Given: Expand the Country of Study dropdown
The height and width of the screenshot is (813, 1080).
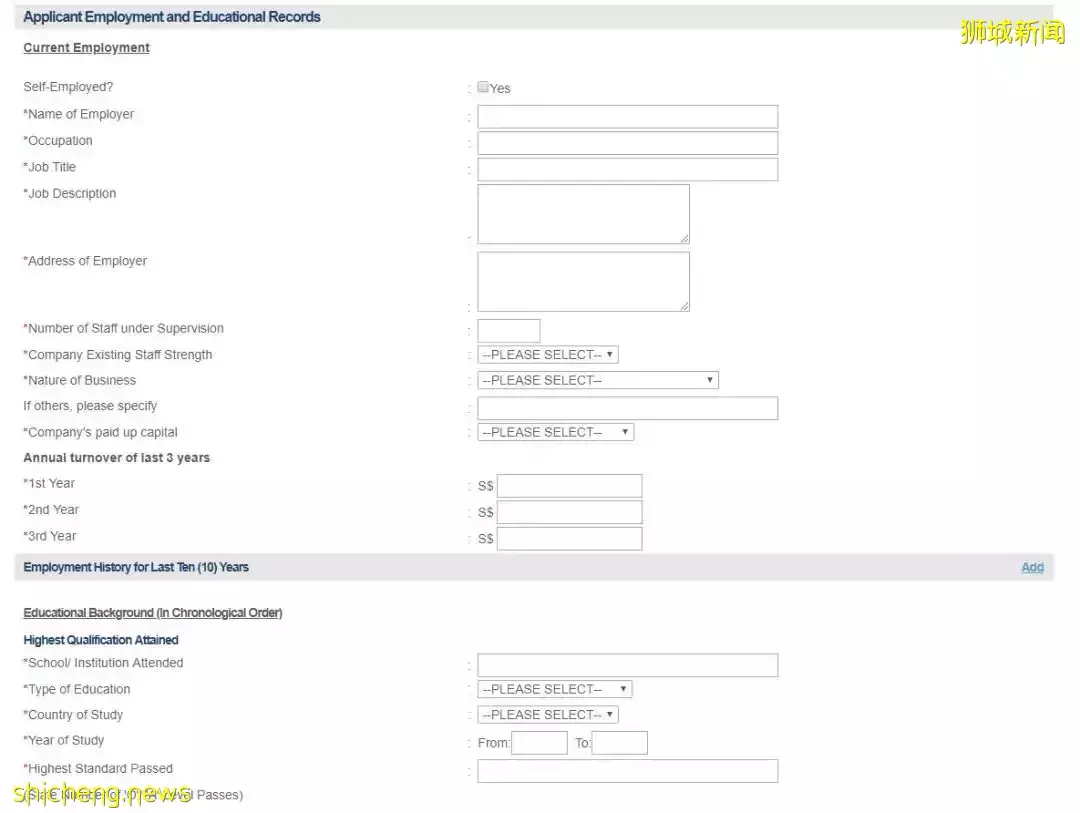Looking at the screenshot, I should [548, 715].
